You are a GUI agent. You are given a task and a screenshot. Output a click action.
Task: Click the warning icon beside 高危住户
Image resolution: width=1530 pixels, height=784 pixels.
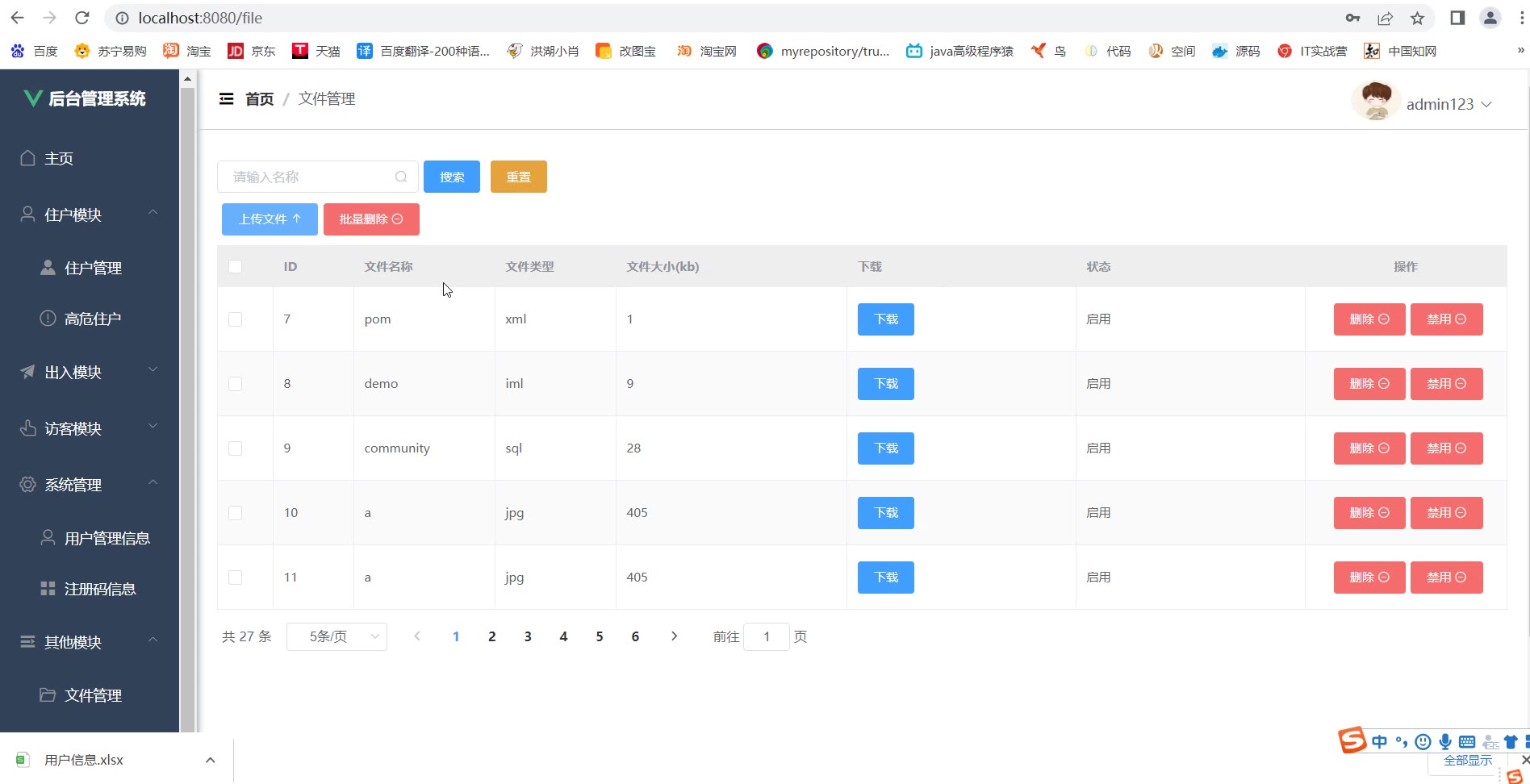(48, 318)
